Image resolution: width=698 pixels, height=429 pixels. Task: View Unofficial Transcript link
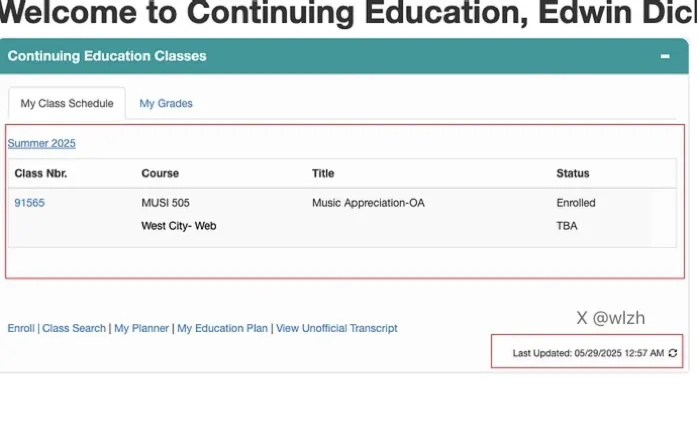click(x=337, y=328)
